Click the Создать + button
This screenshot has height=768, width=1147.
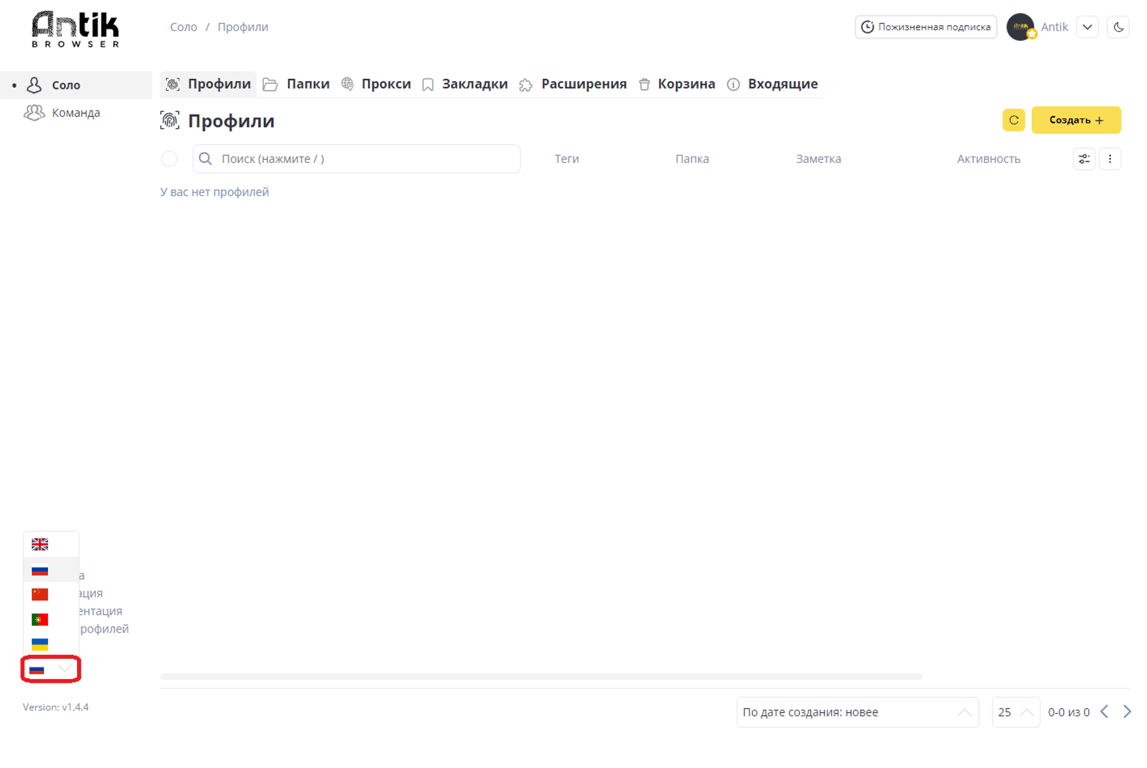1076,120
